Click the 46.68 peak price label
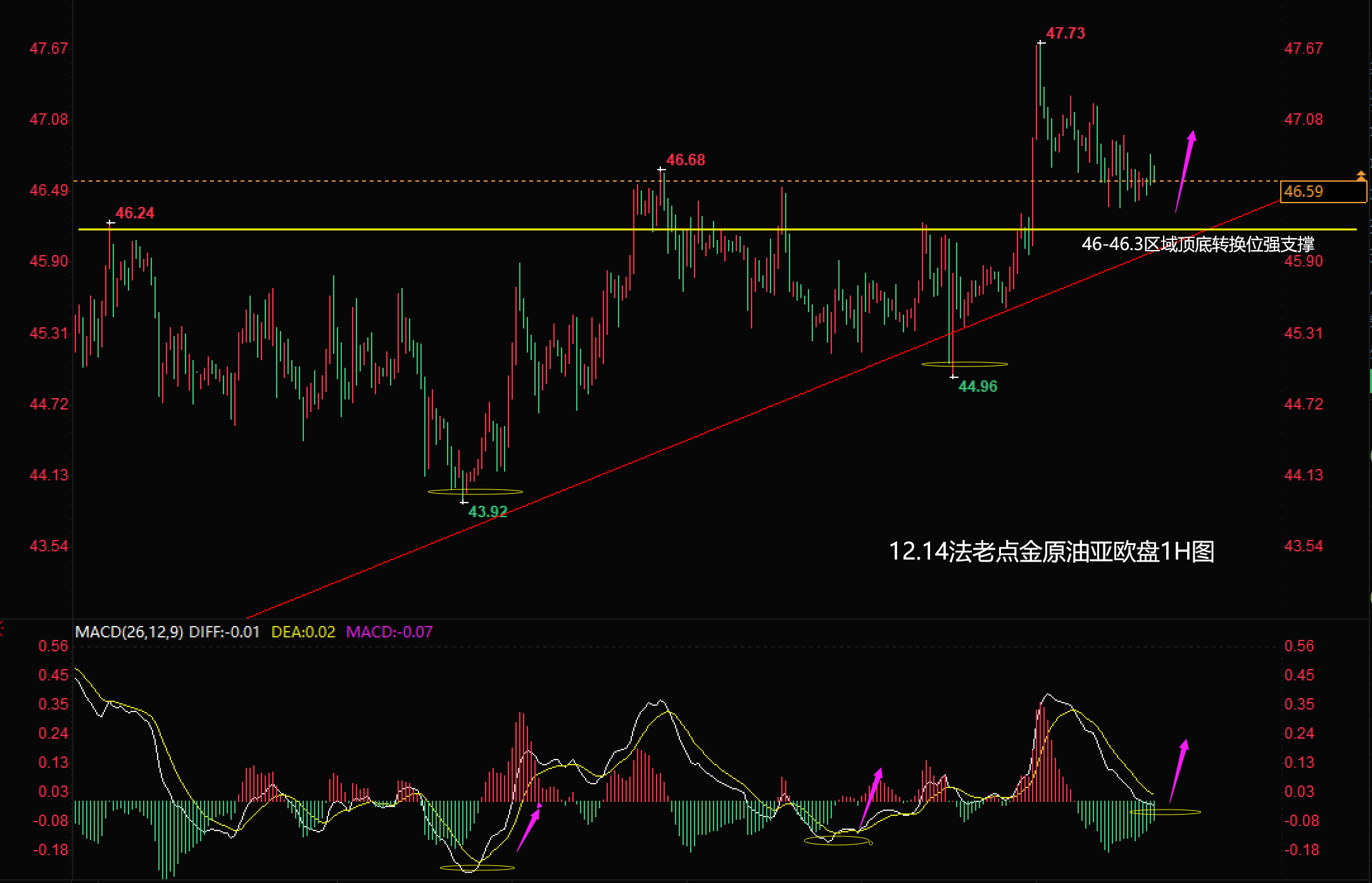This screenshot has width=1372, height=883. click(685, 160)
